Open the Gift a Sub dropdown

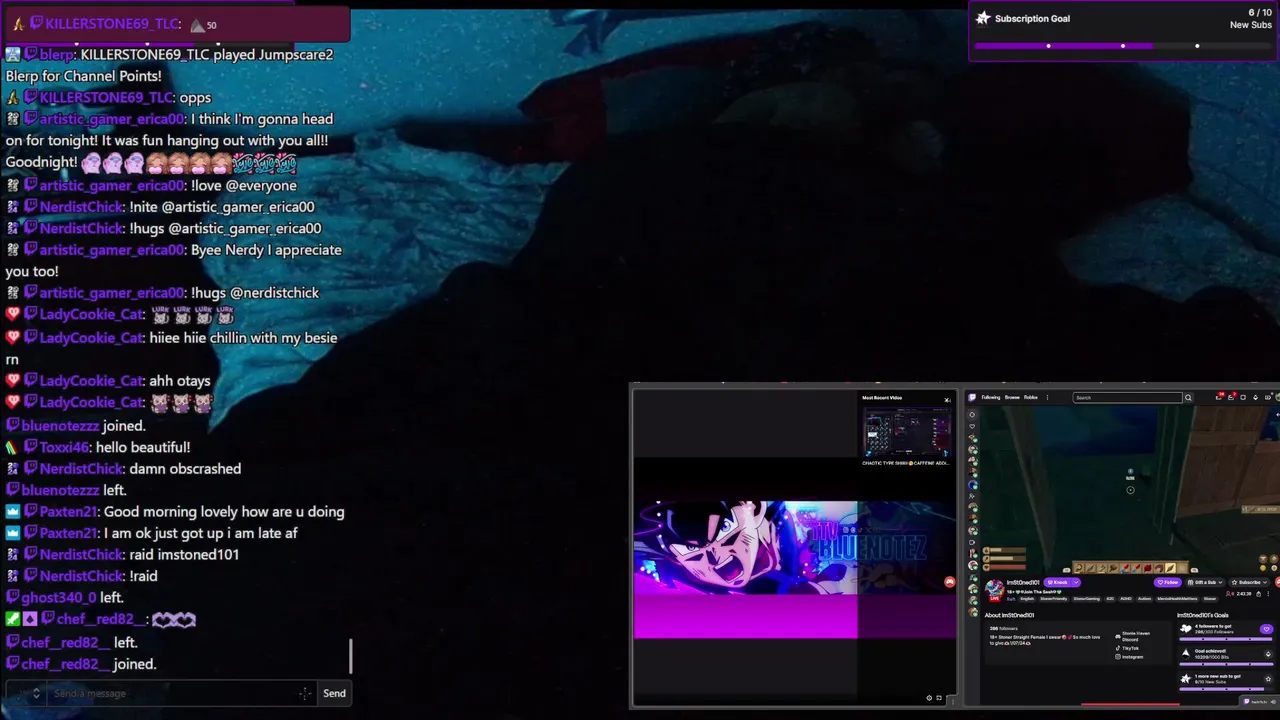pos(1205,582)
